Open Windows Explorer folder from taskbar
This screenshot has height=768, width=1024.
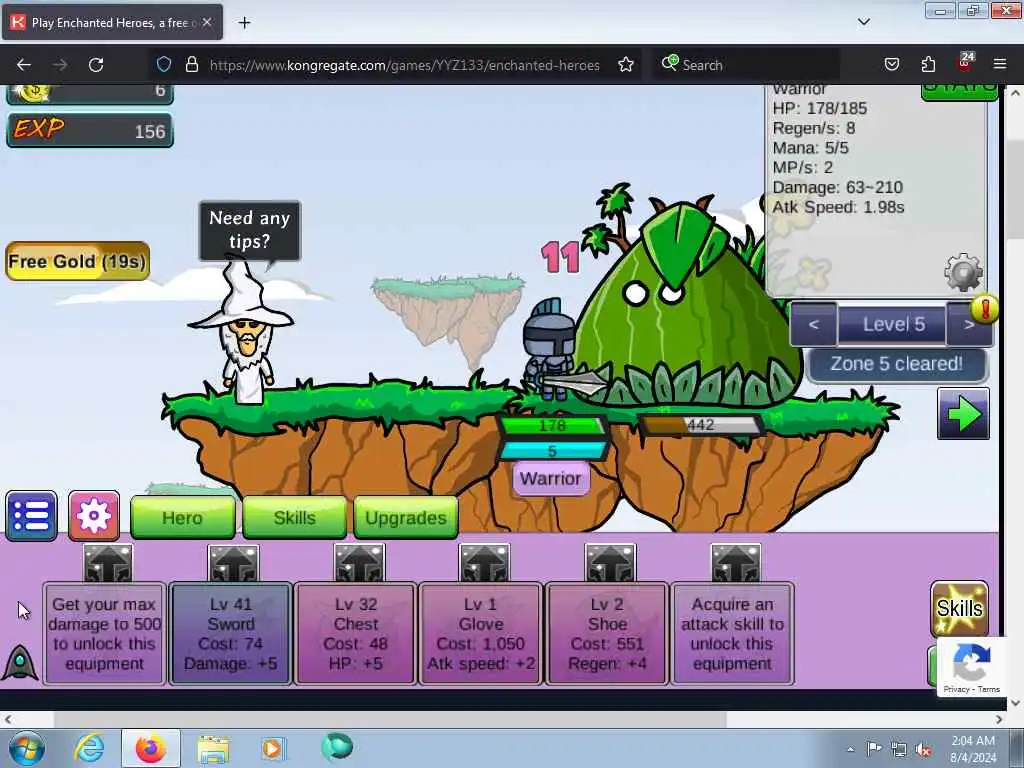(x=213, y=748)
